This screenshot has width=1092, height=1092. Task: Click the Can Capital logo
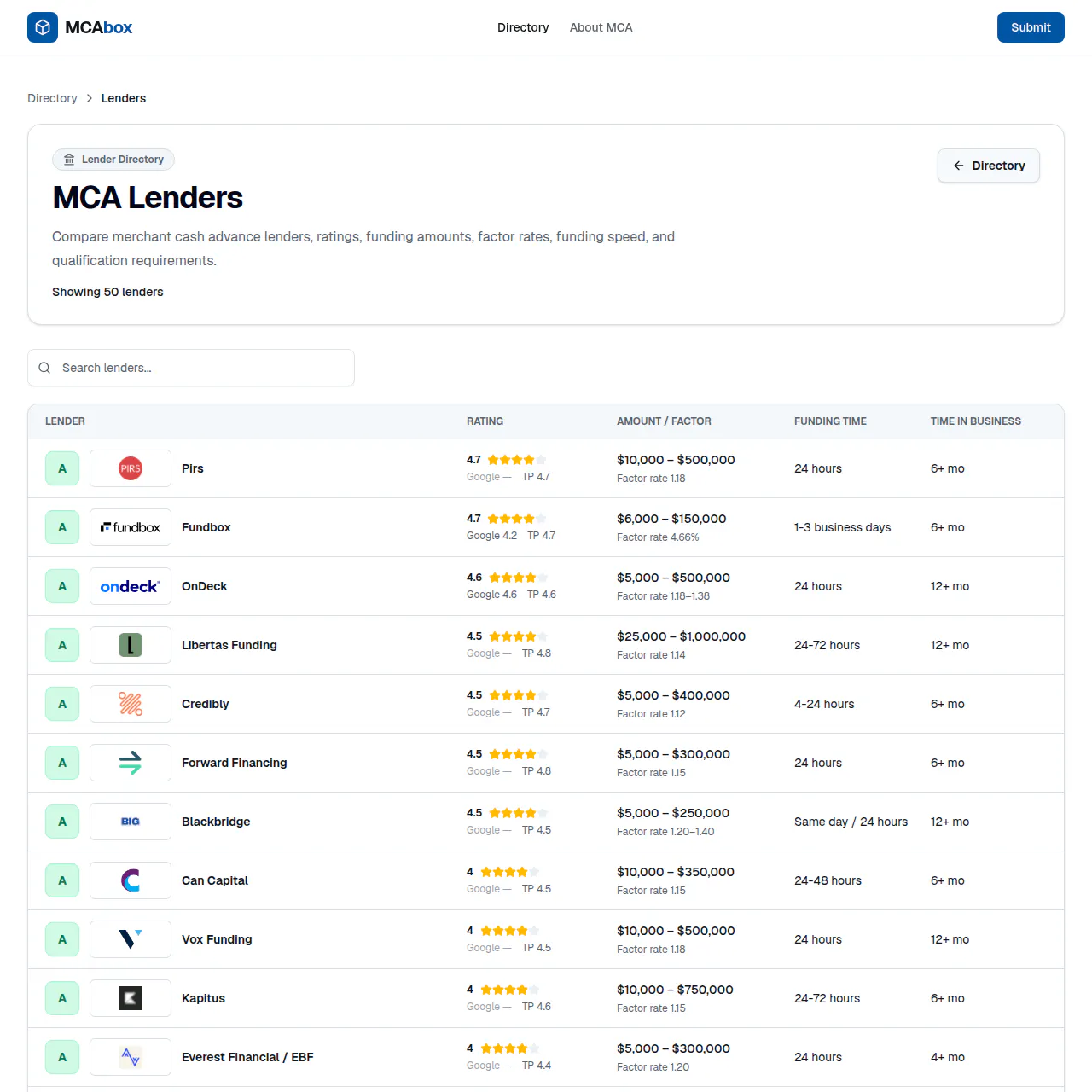(x=131, y=880)
